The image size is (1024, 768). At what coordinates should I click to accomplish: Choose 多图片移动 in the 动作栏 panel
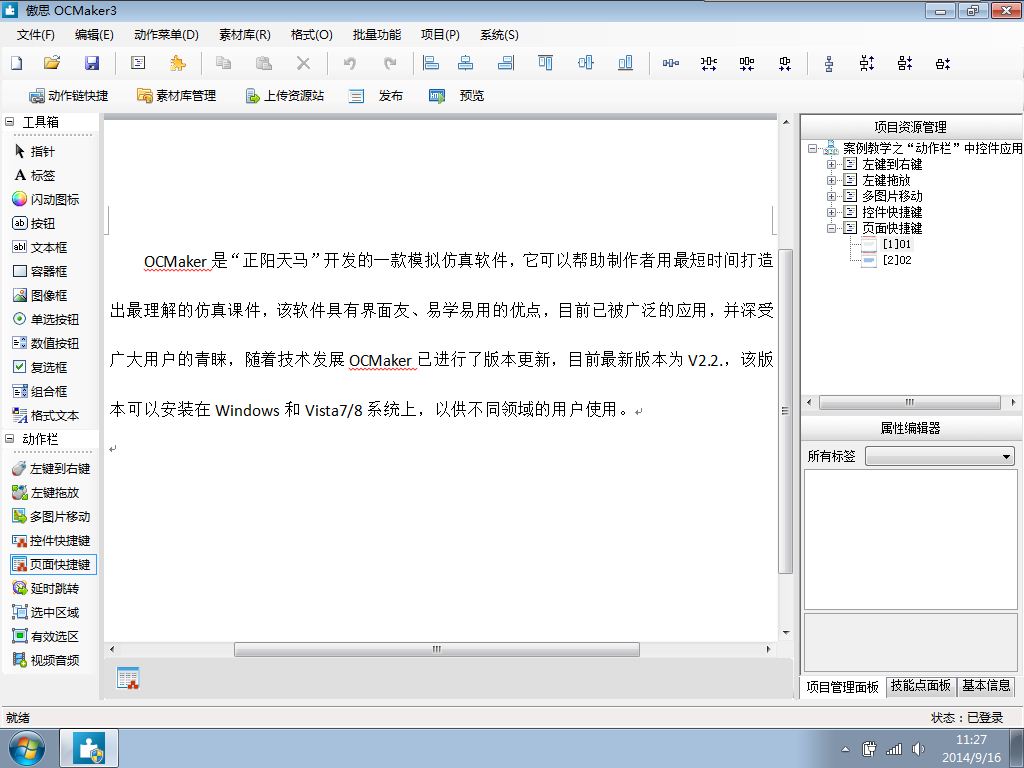[x=51, y=517]
